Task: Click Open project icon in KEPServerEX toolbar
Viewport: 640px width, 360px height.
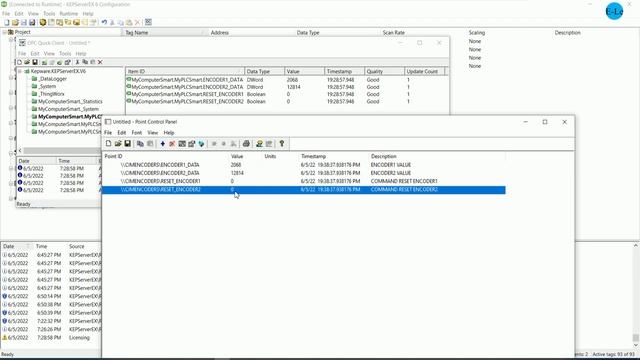Action: (x=15, y=22)
